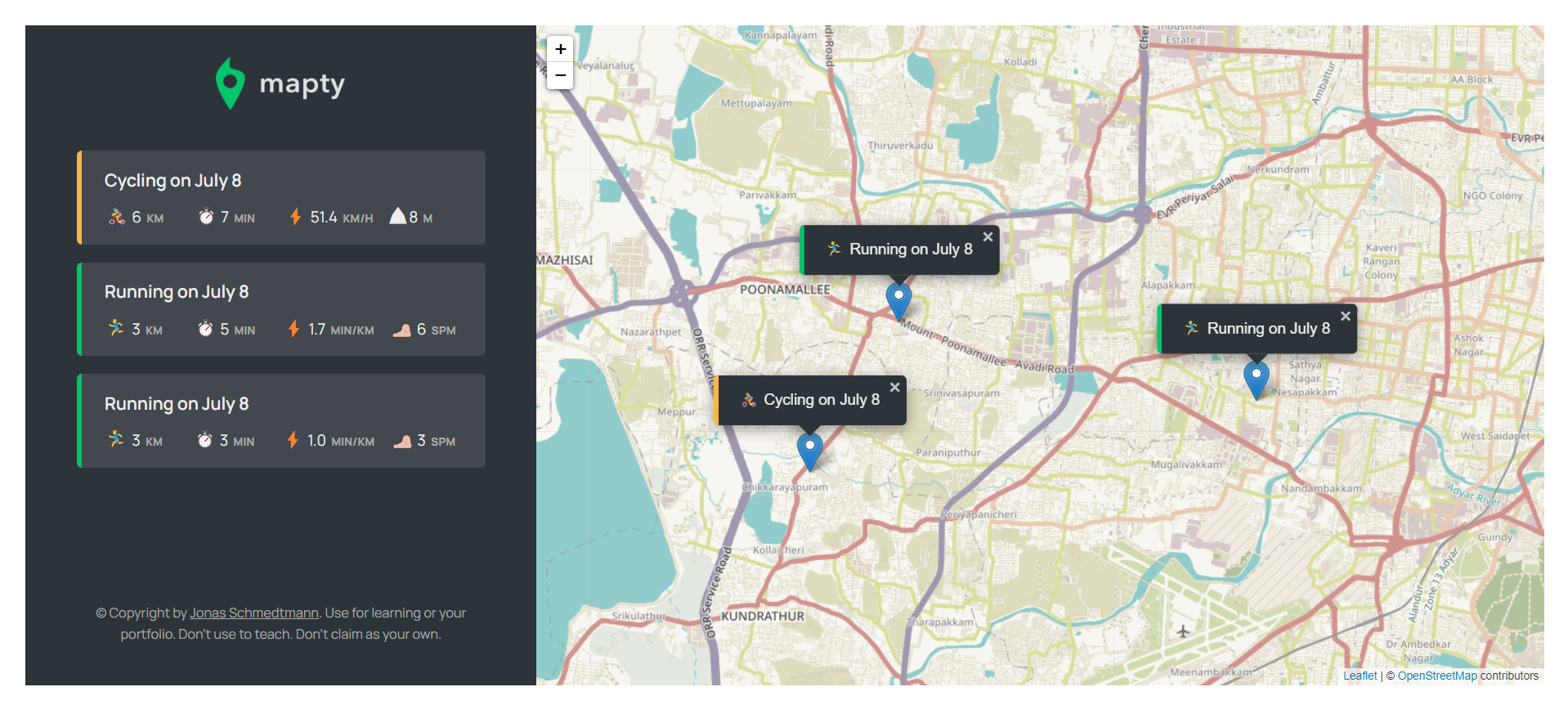Close the Cycling on July 8 popup
1568x705 pixels.
(x=894, y=388)
